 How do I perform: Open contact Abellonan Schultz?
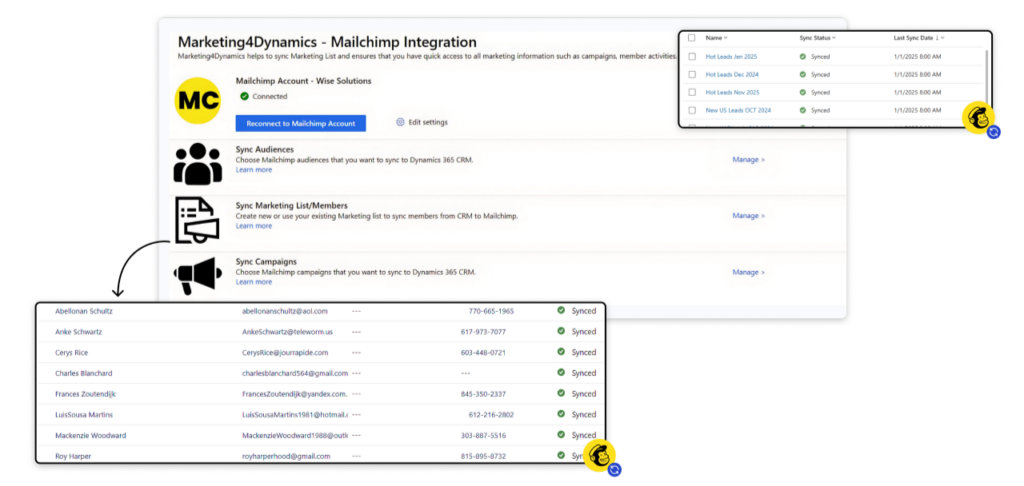click(x=84, y=311)
